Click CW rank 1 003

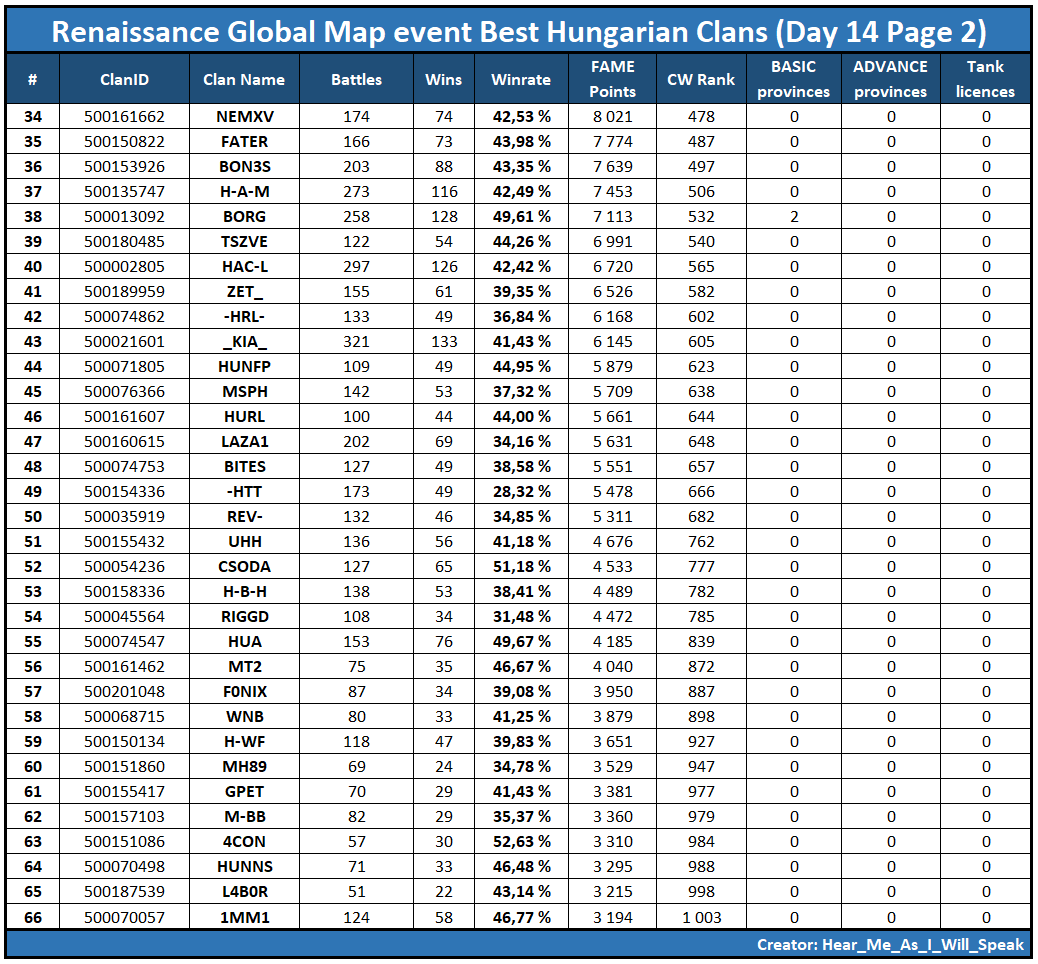pos(701,918)
